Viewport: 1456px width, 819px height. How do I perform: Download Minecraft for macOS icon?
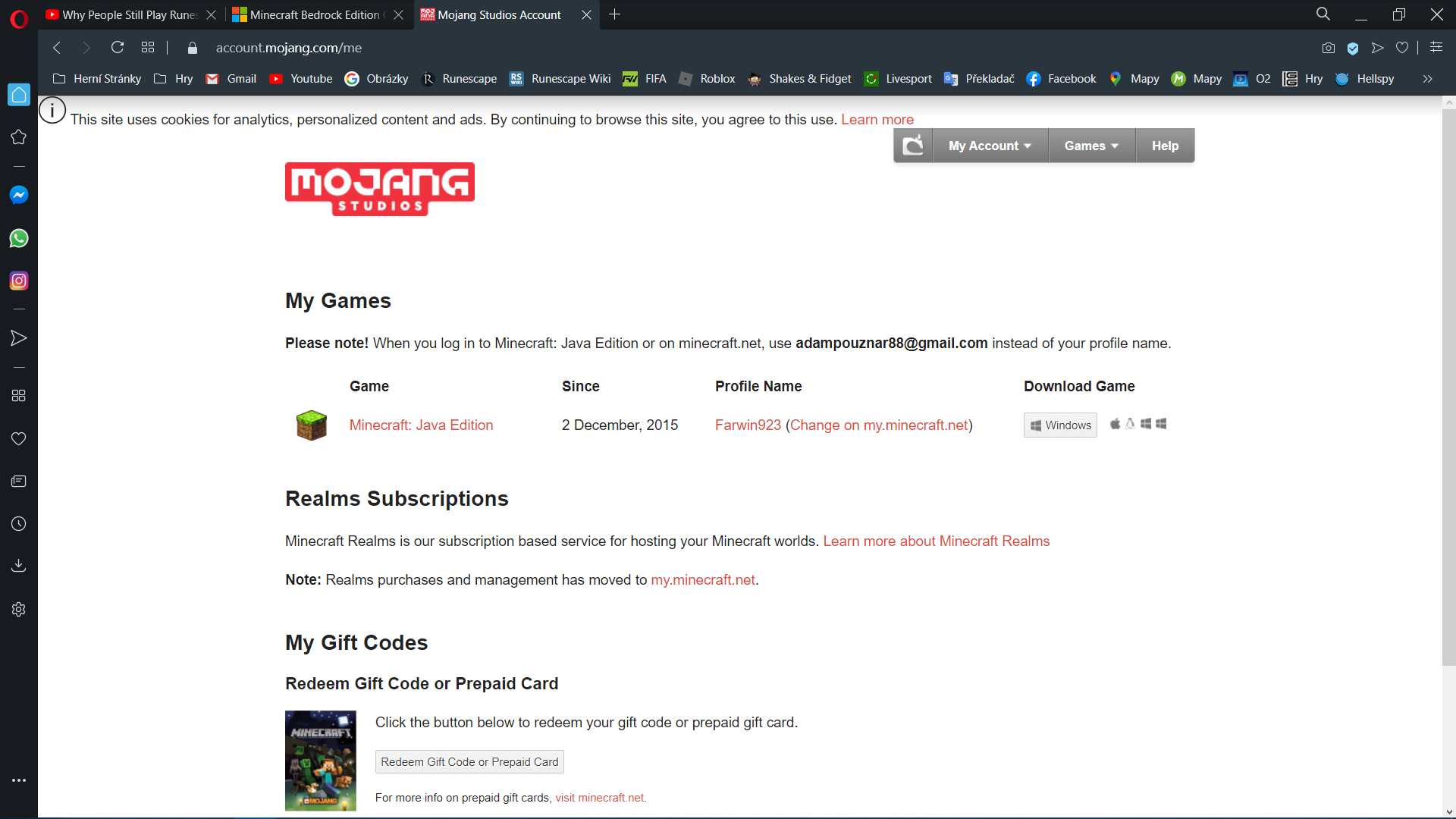click(x=1115, y=424)
